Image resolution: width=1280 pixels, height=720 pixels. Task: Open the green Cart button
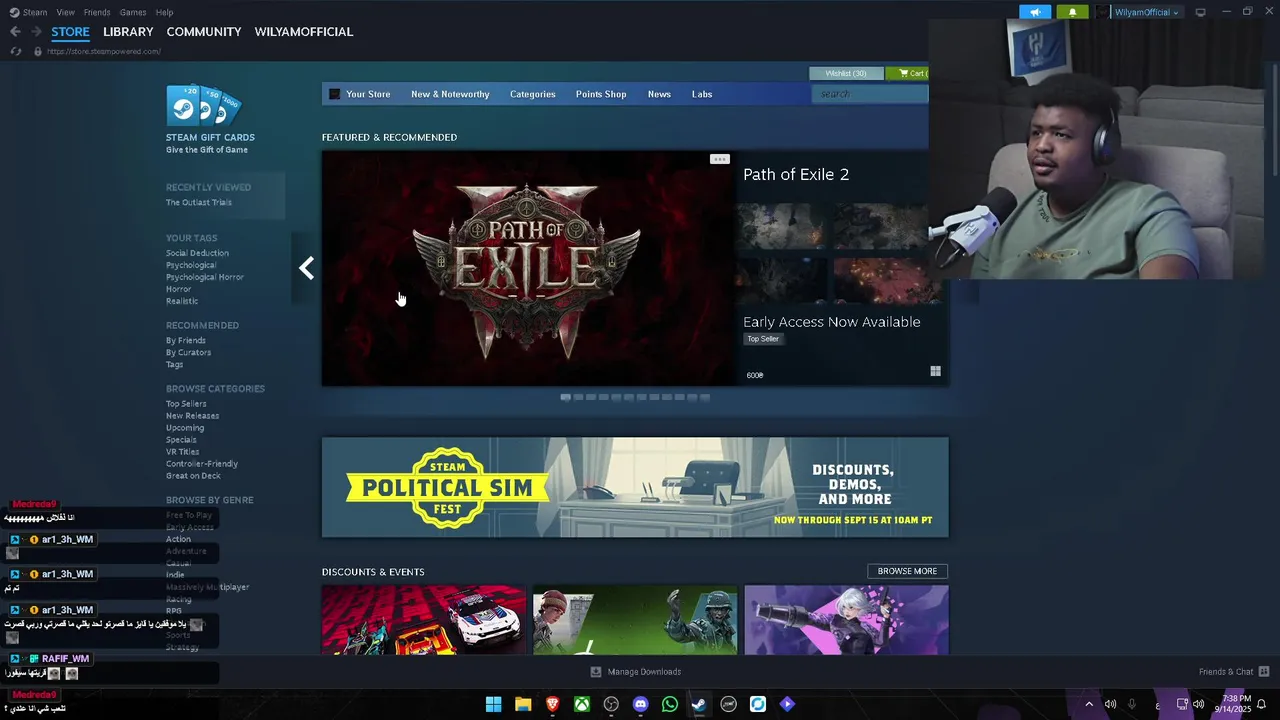908,73
